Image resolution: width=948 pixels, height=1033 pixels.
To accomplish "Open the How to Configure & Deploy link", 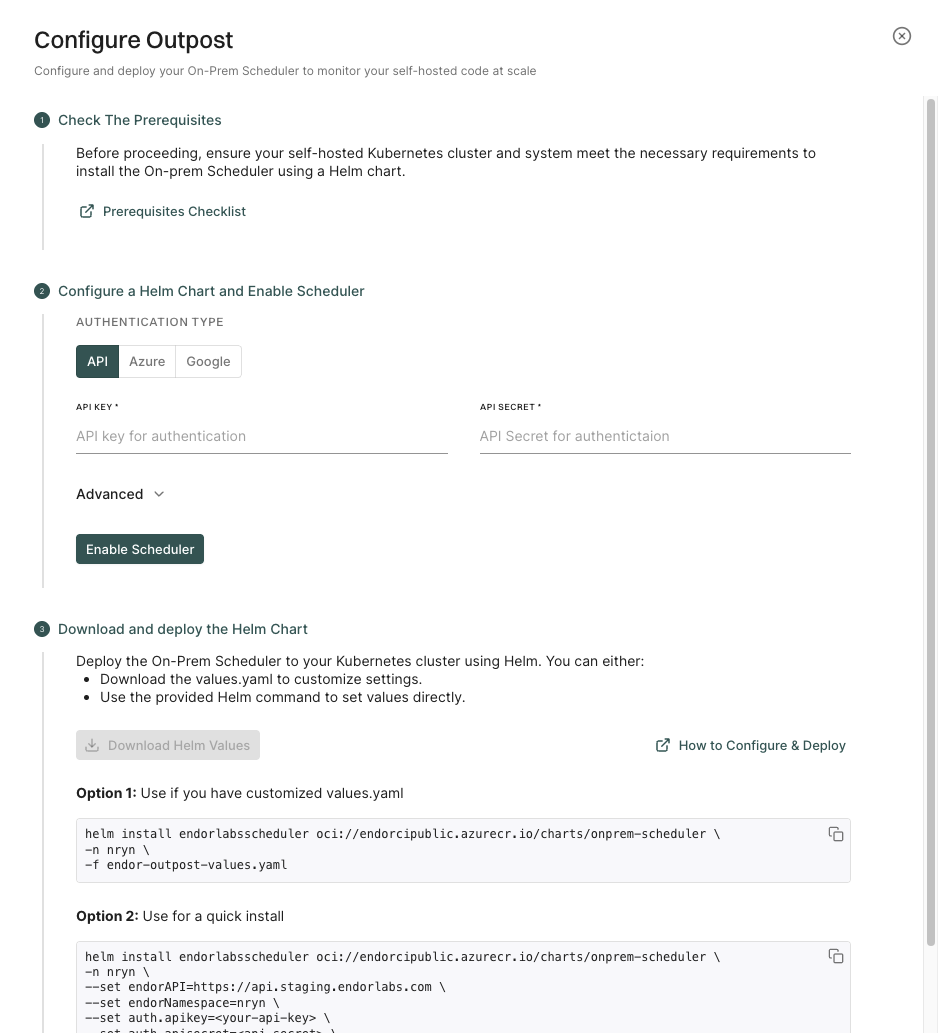I will (762, 745).
